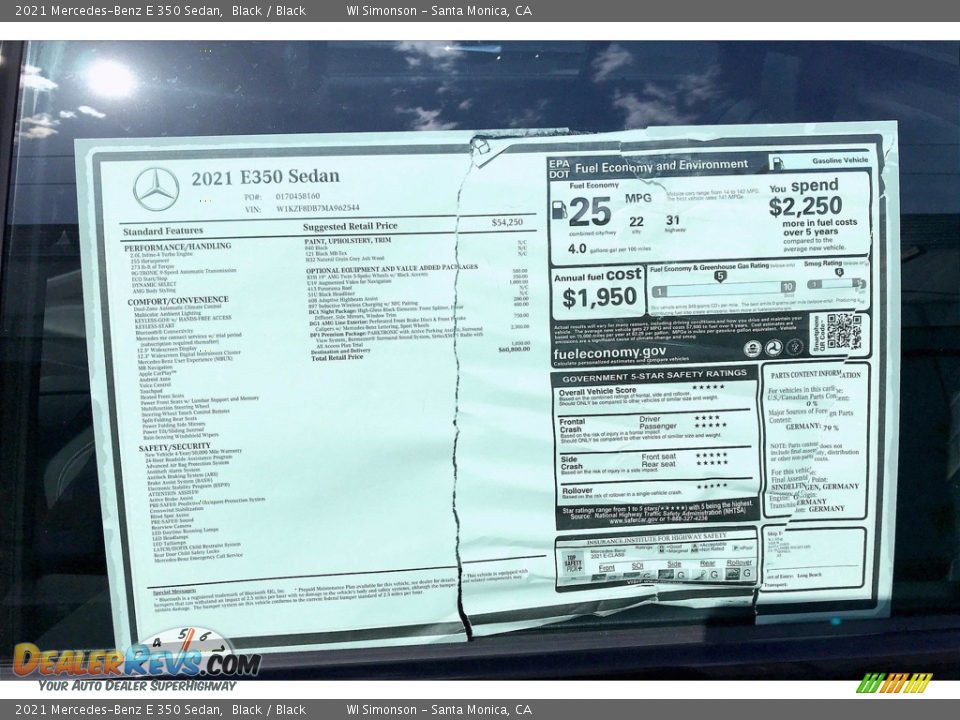This screenshot has width=960, height=720.
Task: Click the 'SINDELFINGEN, GERMANY' assembly point text
Action: 814,486
